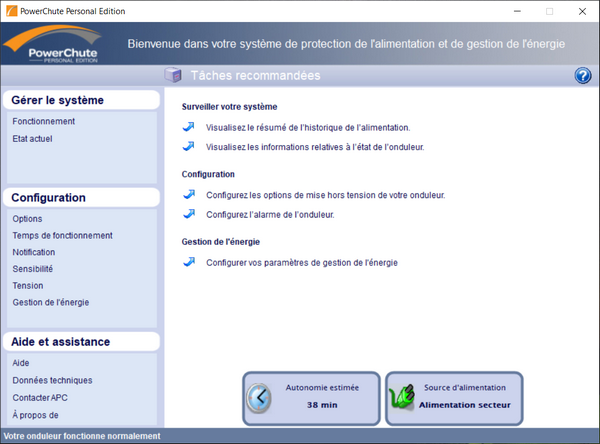Viewport: 600px width, 444px height.
Task: Open the Tension settings entry
Action: click(28, 286)
